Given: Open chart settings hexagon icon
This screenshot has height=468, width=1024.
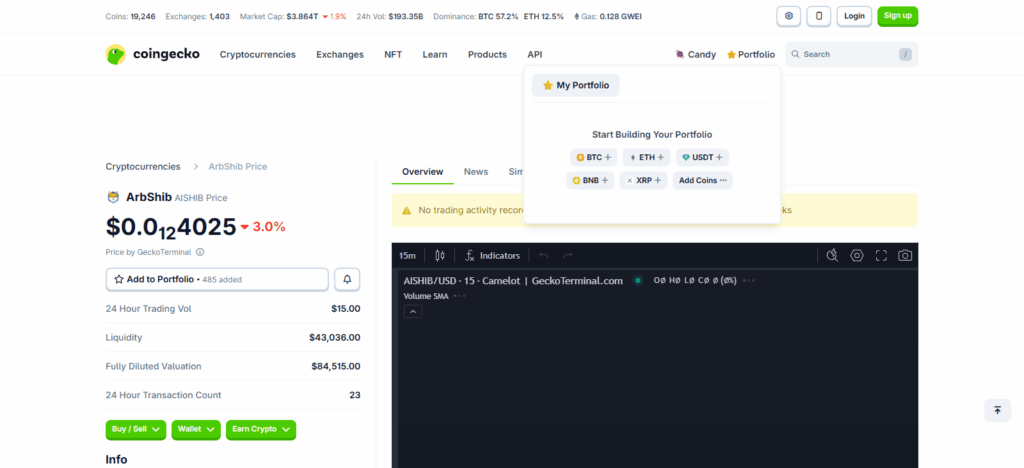Looking at the screenshot, I should coord(857,256).
